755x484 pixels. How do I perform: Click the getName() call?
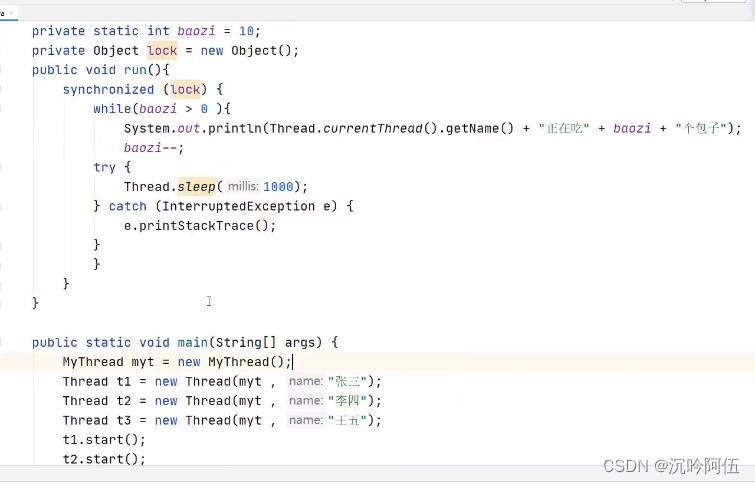480,129
